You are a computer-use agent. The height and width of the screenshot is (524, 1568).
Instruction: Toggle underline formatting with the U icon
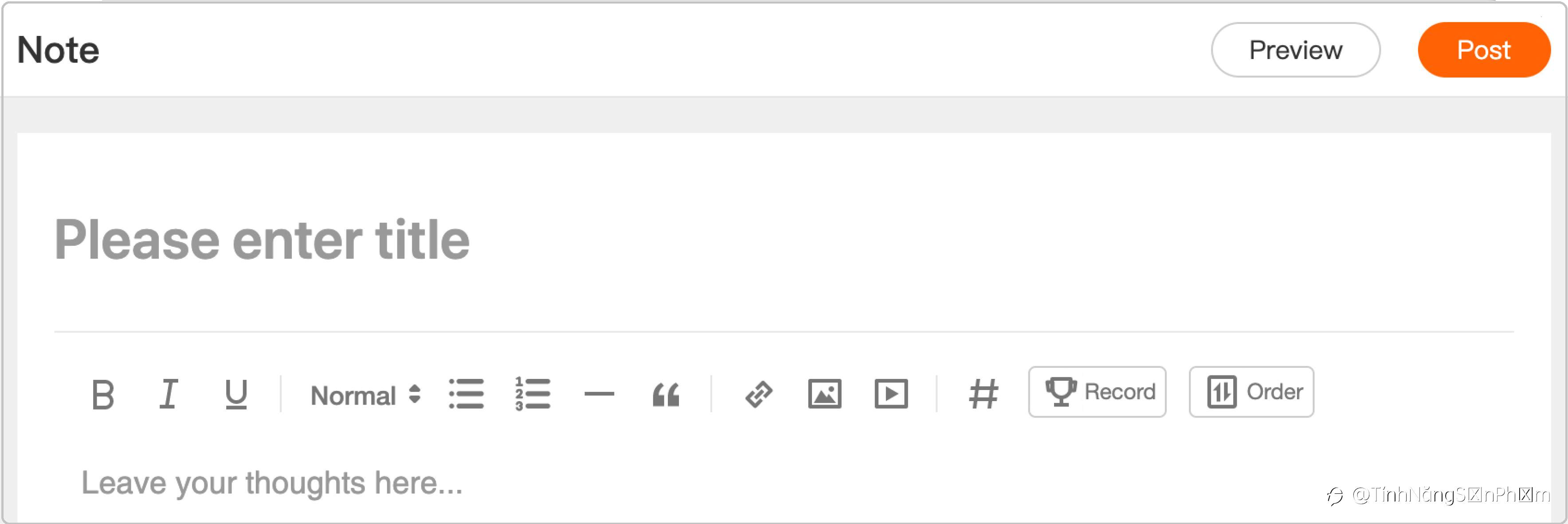[x=235, y=395]
